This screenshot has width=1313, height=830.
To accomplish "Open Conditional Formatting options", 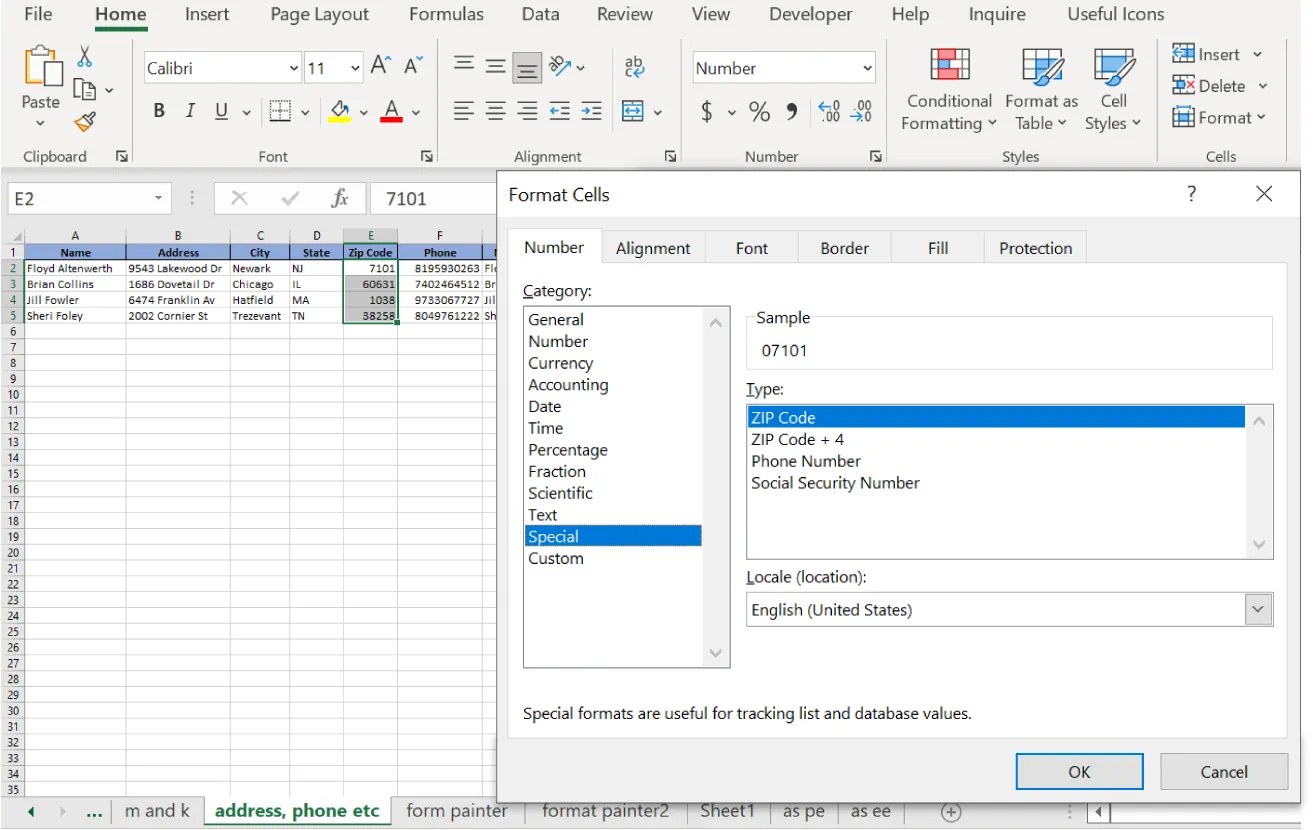I will point(947,88).
